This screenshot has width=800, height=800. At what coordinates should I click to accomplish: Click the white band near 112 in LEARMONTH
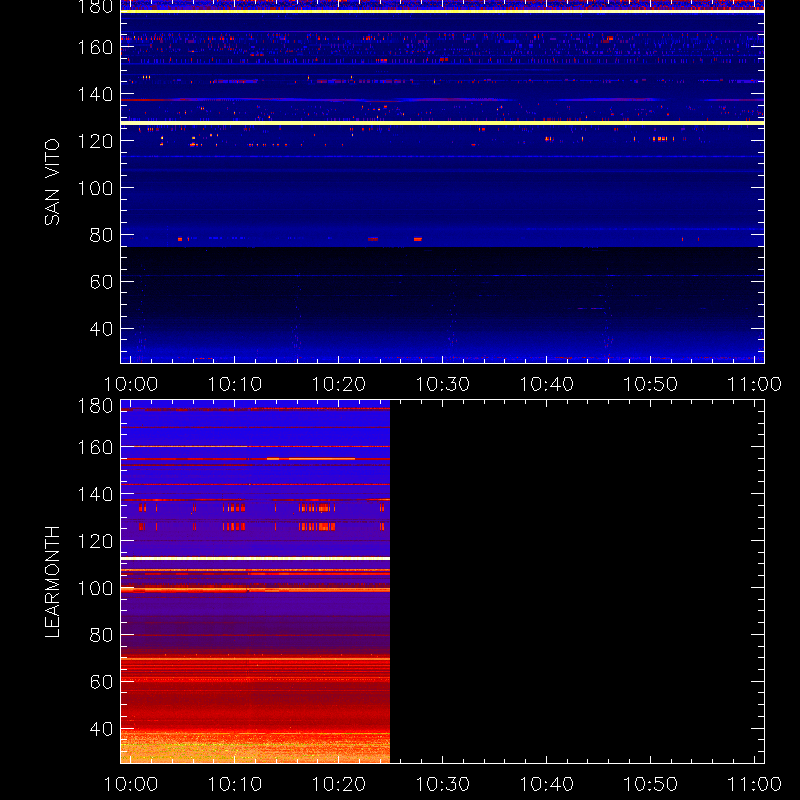click(255, 559)
